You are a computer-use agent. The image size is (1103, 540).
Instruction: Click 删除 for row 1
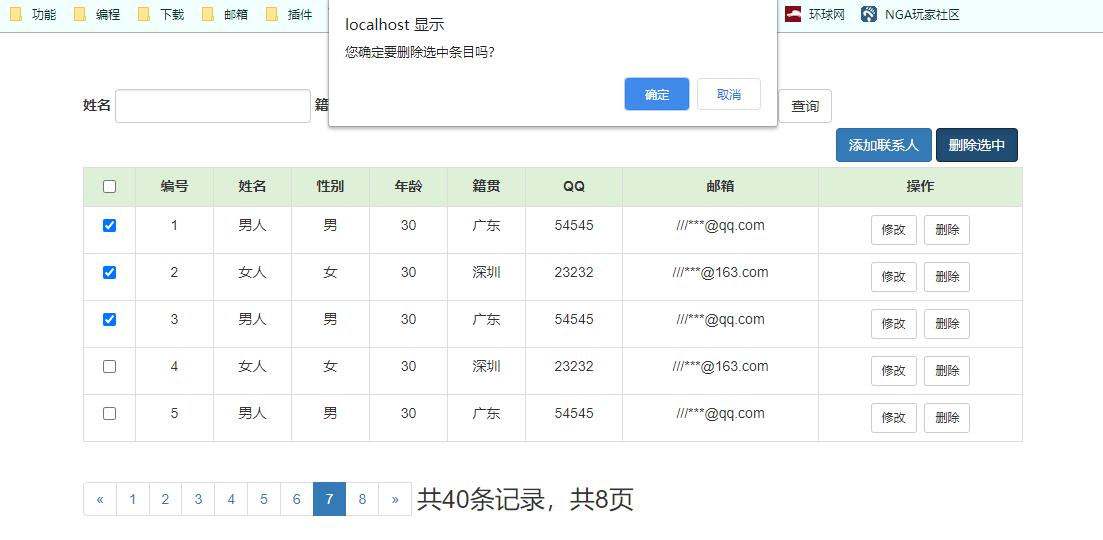(947, 230)
